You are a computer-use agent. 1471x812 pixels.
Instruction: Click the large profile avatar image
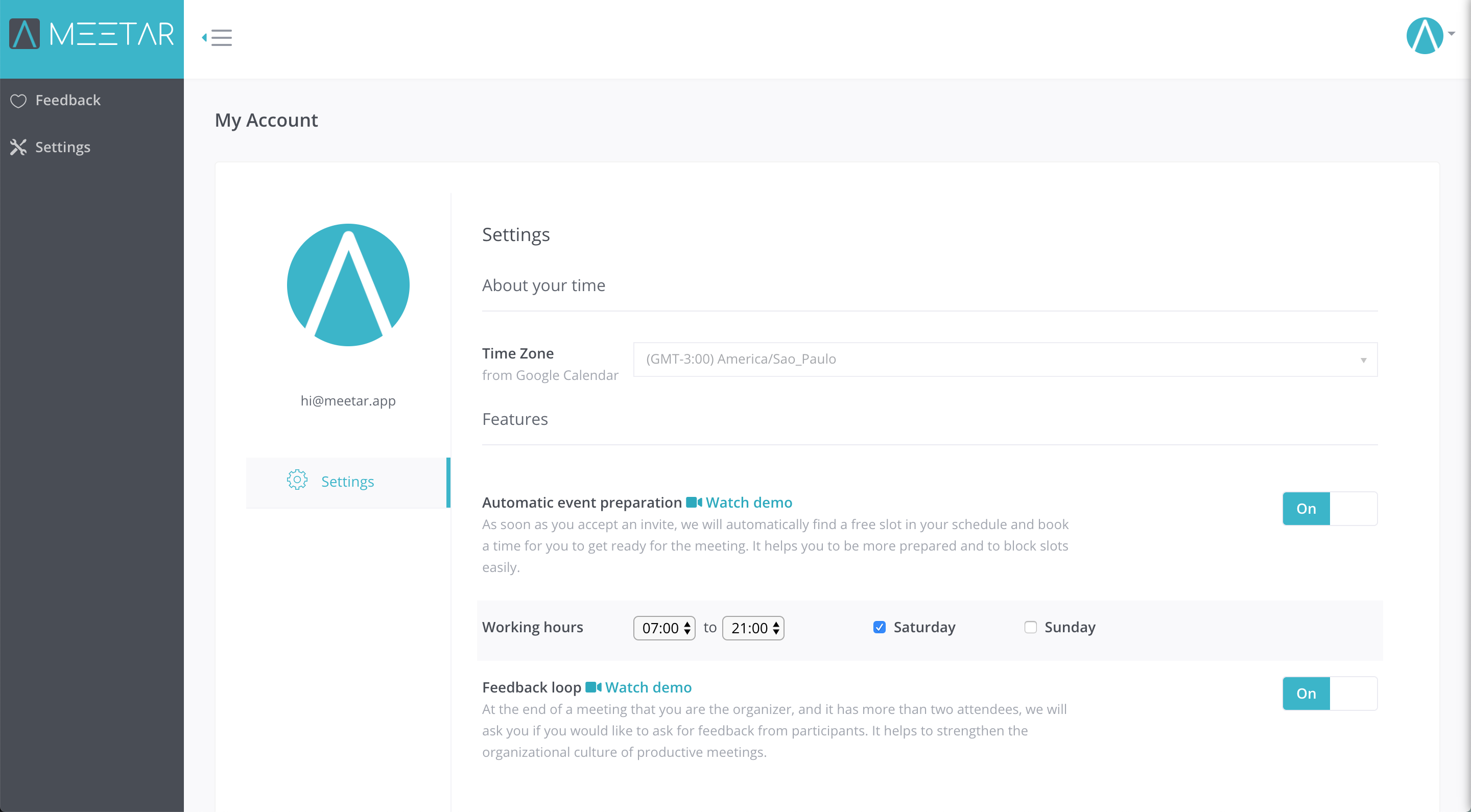348,285
